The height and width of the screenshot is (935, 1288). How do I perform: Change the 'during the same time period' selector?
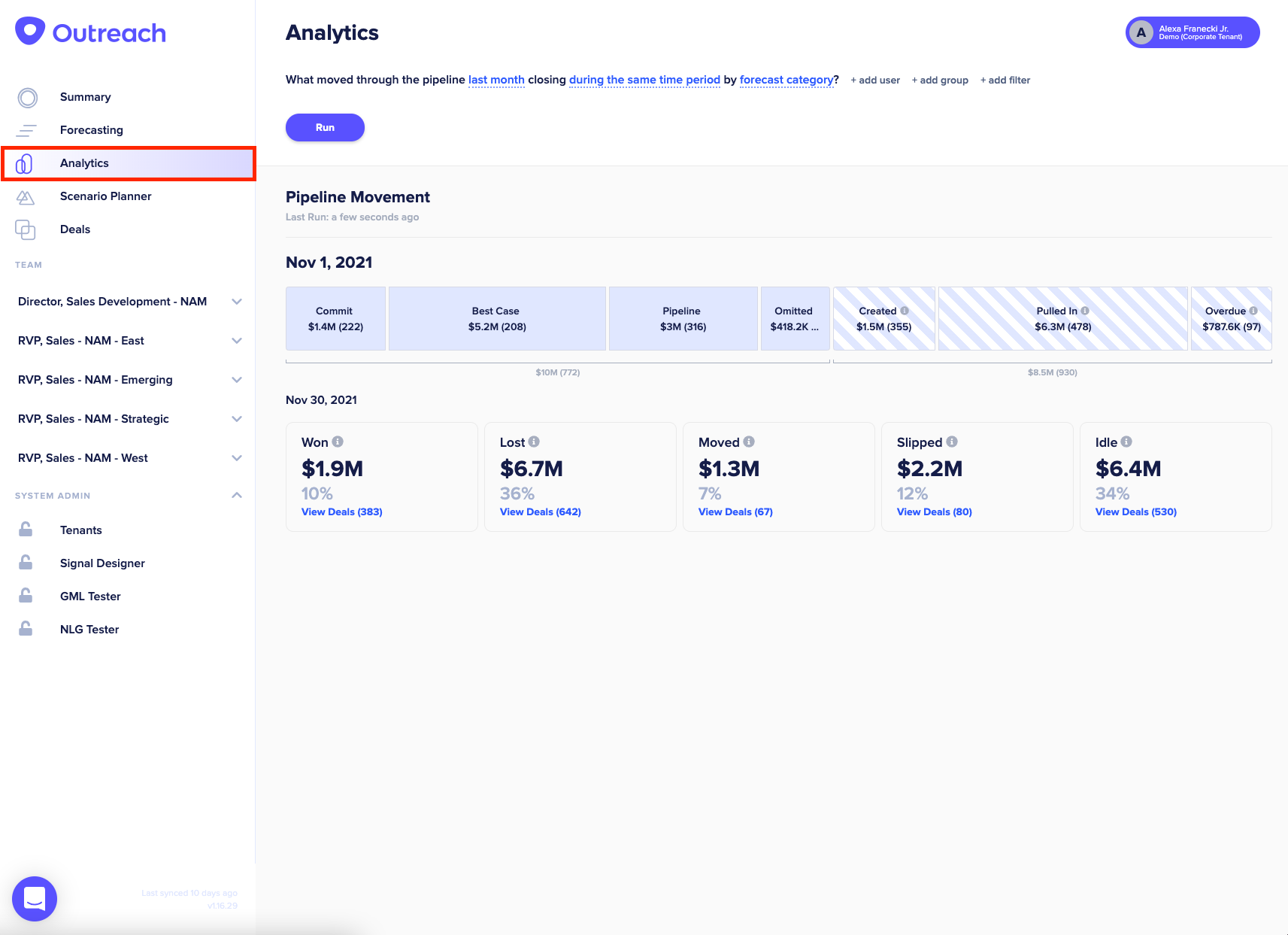coord(644,80)
